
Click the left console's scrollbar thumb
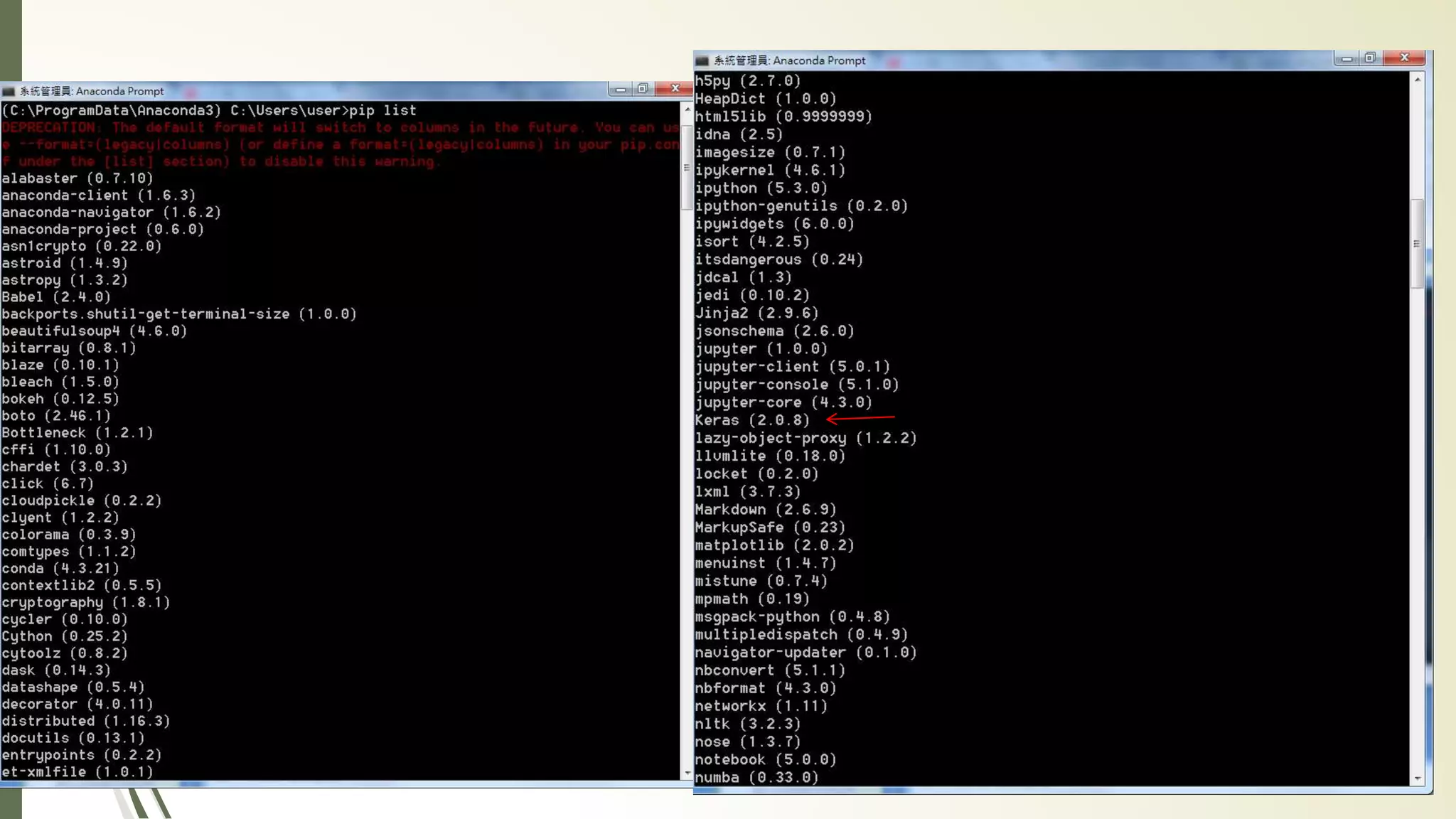click(687, 168)
